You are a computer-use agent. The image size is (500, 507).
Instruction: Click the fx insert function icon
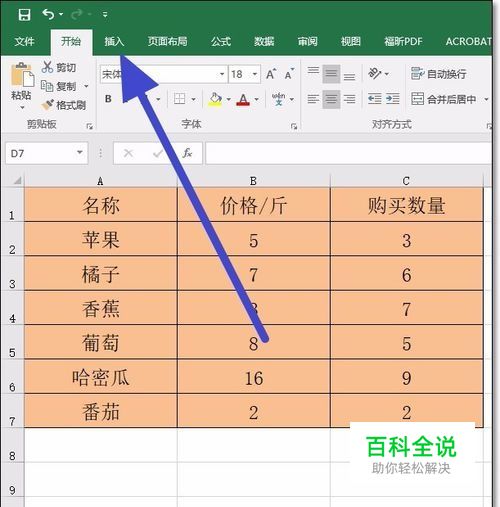[187, 153]
